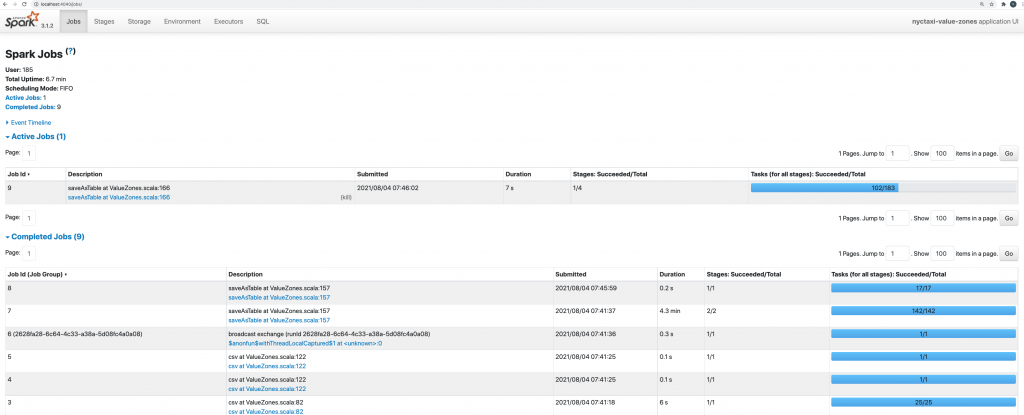Screen dimensions: 1024x415
Task: Sort Completed Jobs by Job Id (Job Group)
Action: 38,274
